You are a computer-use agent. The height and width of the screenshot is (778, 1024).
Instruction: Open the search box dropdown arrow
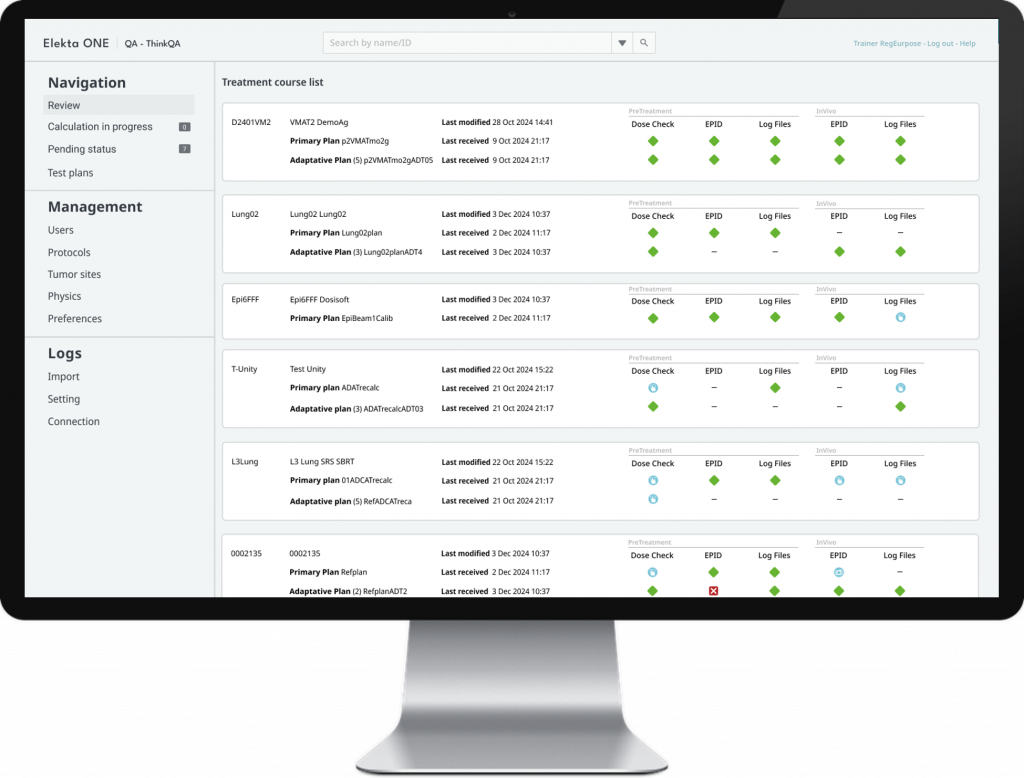[x=622, y=43]
